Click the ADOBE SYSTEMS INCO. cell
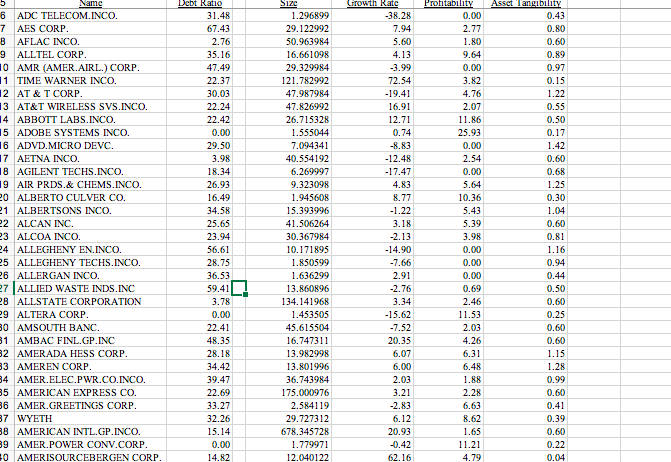The height and width of the screenshot is (462, 671). pos(91,133)
